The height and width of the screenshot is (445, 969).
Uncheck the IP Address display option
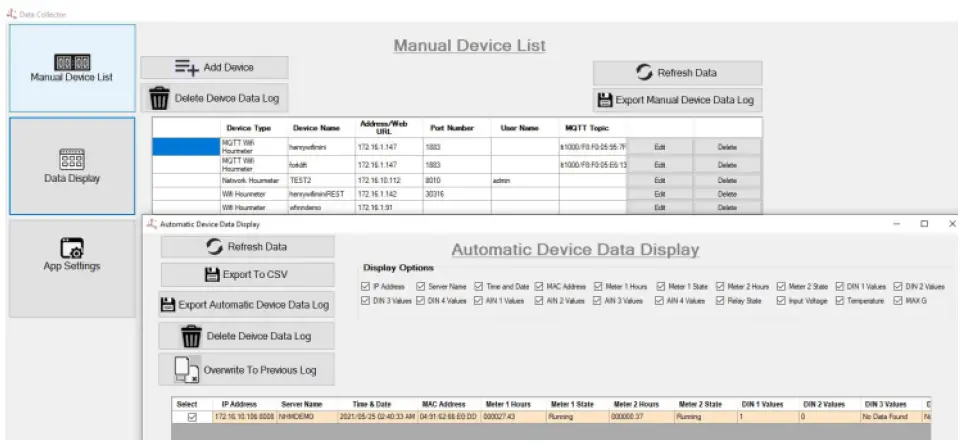pos(365,287)
